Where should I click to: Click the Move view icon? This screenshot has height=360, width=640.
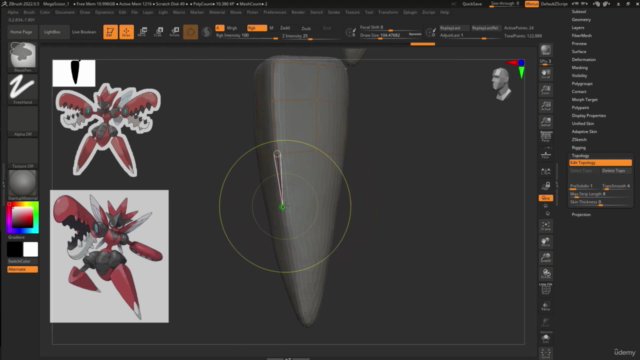[x=546, y=242]
